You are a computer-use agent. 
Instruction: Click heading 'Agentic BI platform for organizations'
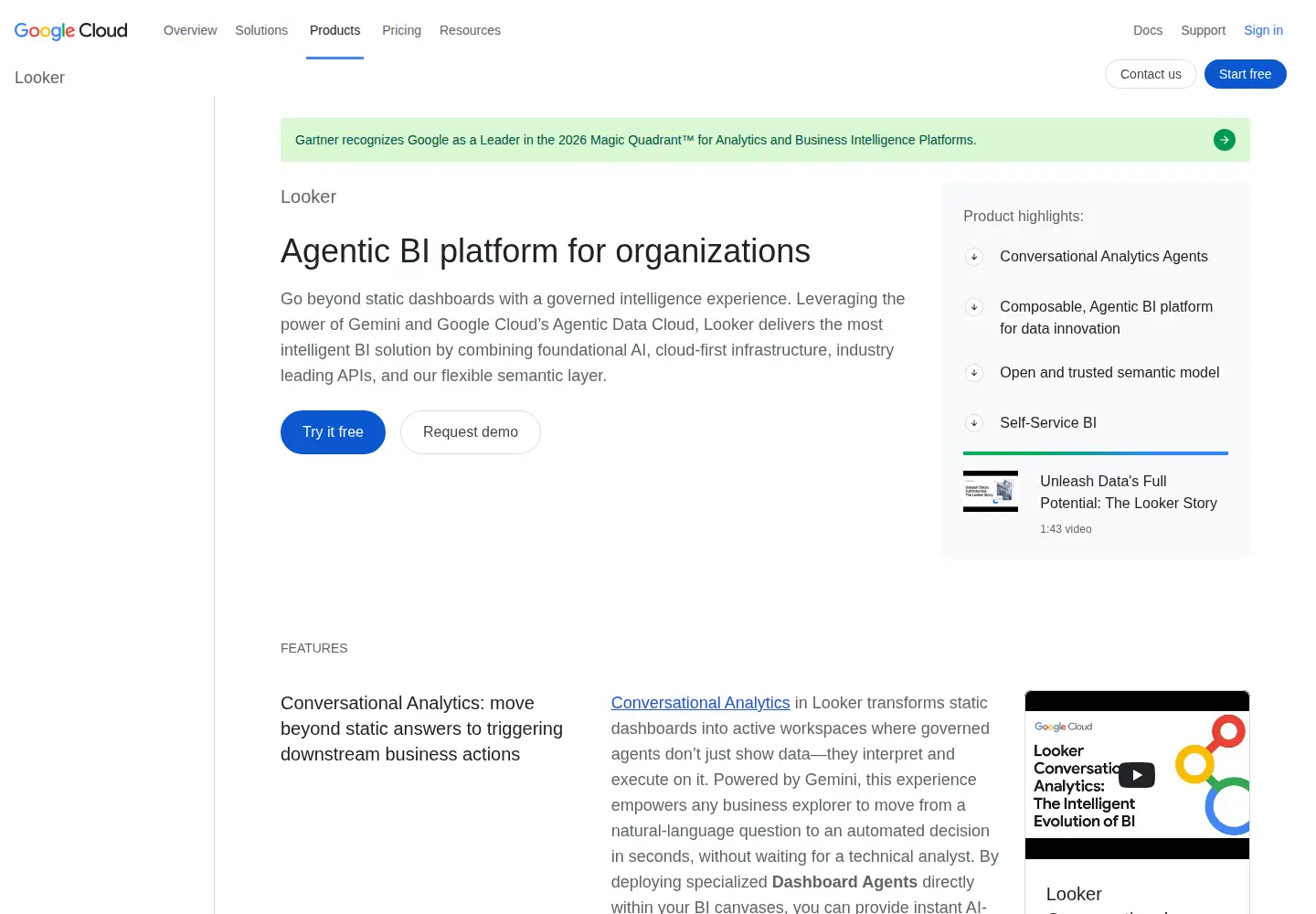546,251
